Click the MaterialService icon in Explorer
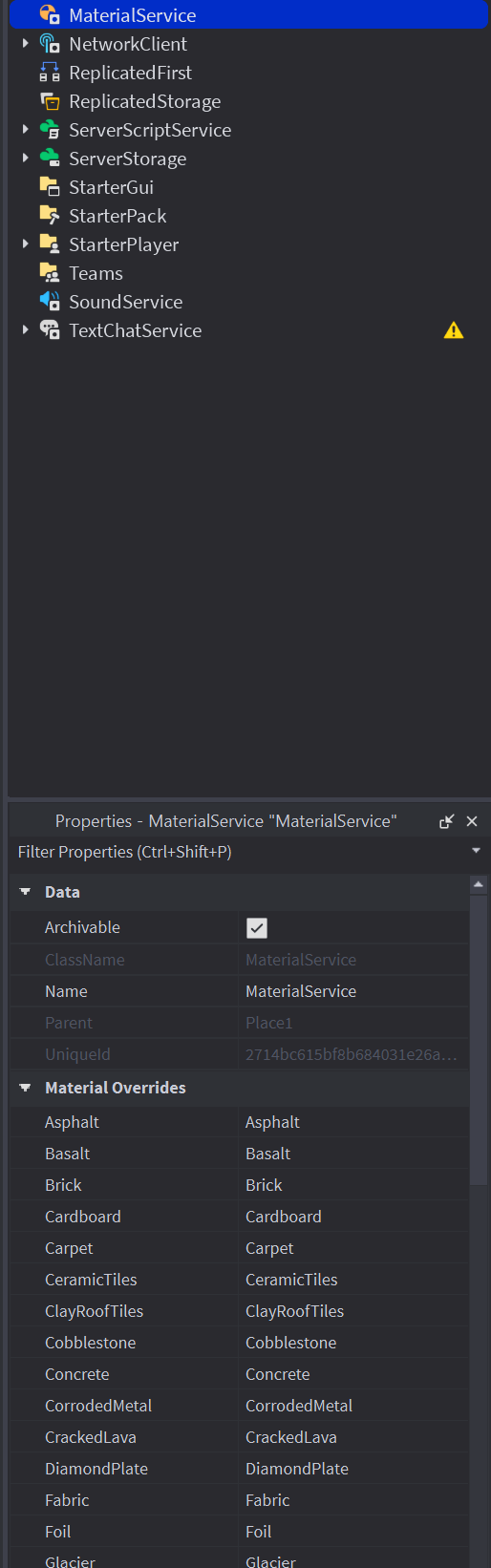 point(50,15)
